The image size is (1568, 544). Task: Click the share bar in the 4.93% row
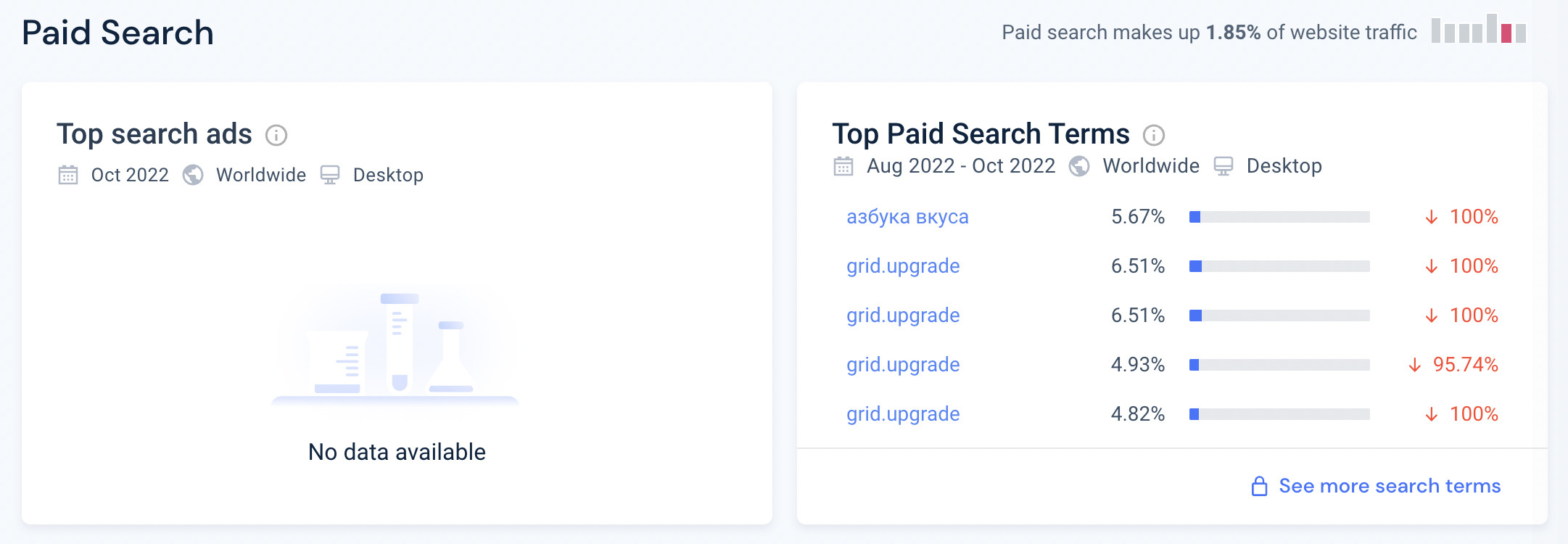click(1279, 365)
